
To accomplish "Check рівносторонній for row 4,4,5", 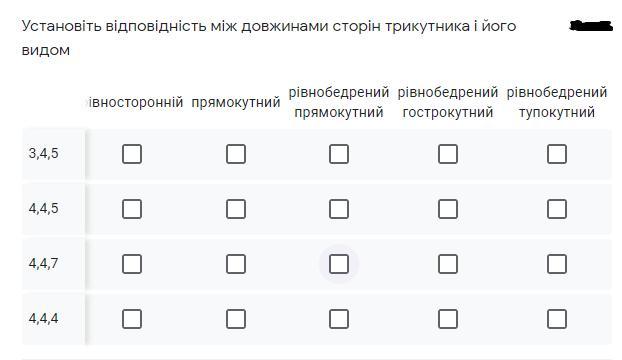I will [132, 209].
